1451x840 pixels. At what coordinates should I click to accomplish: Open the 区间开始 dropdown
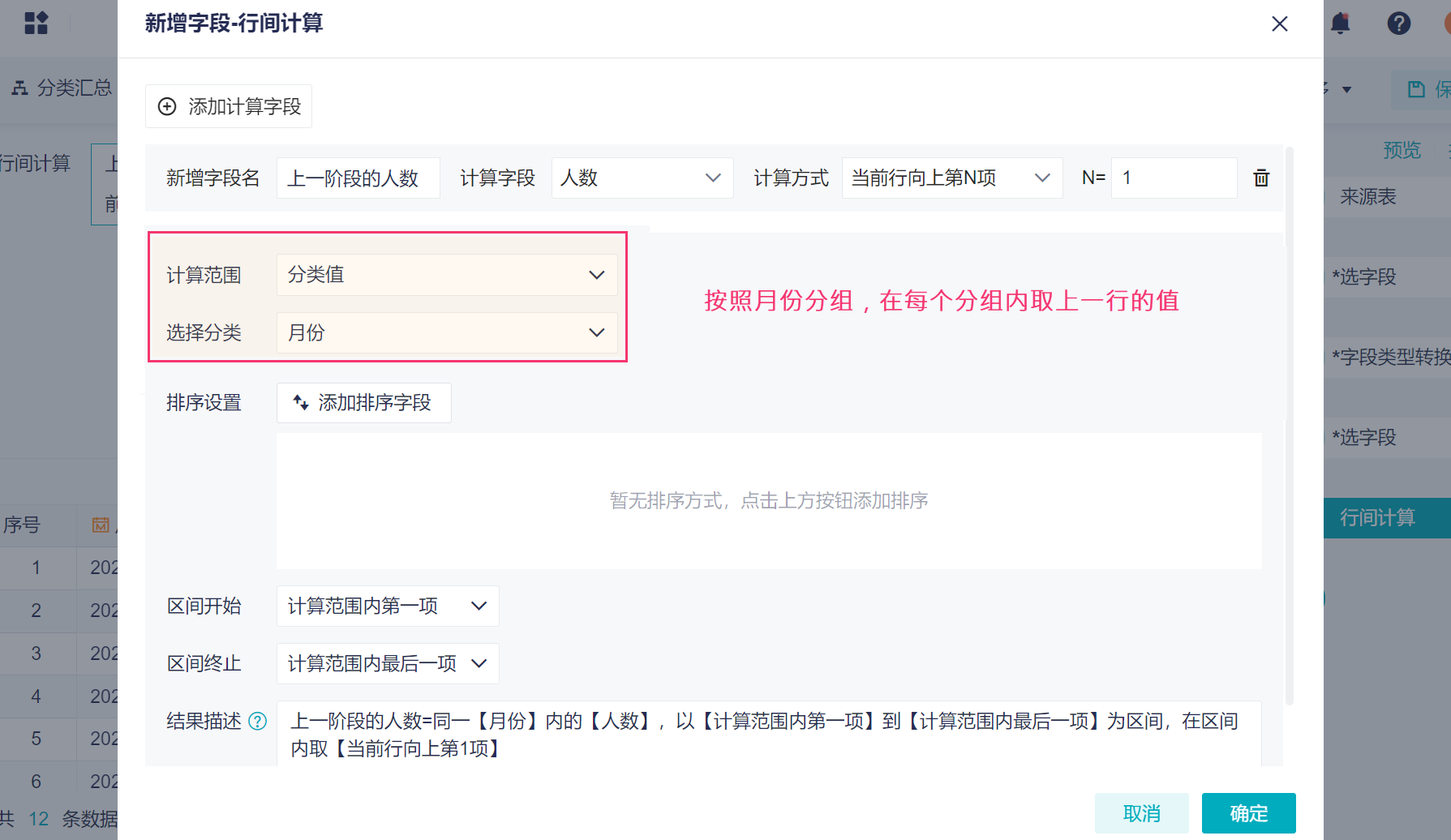(x=387, y=606)
